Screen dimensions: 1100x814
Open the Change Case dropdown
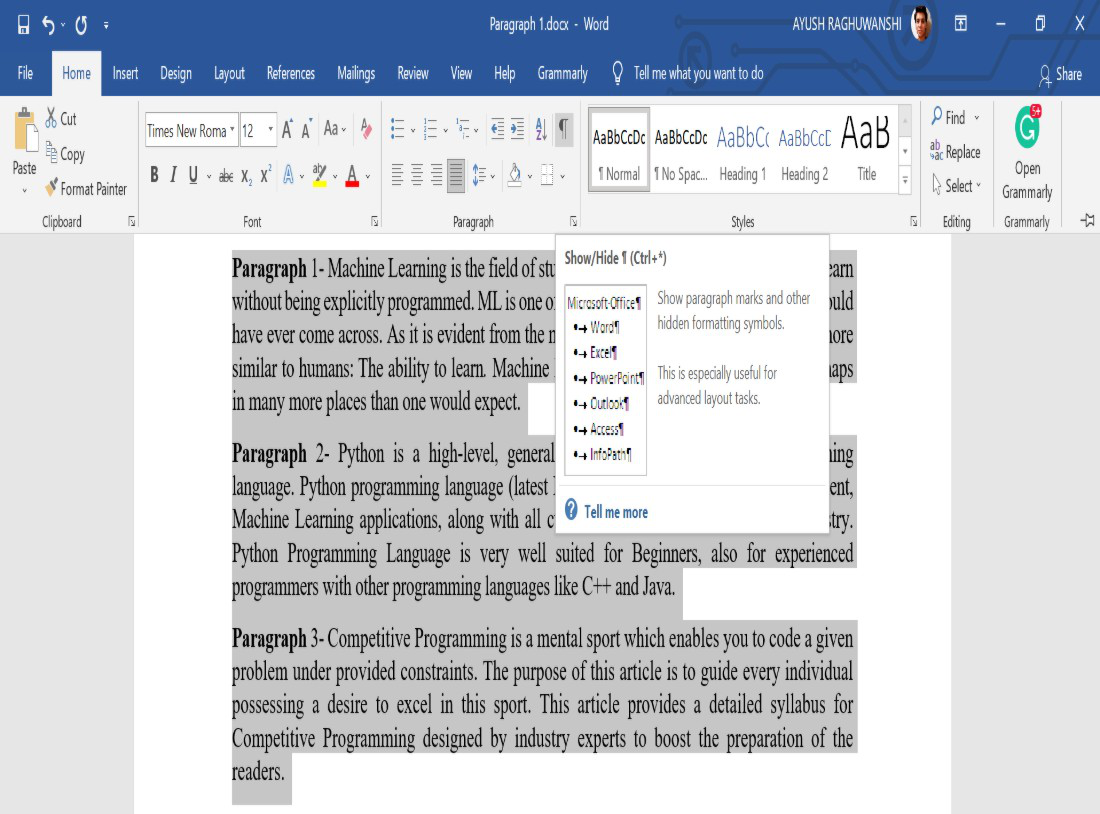[335, 129]
